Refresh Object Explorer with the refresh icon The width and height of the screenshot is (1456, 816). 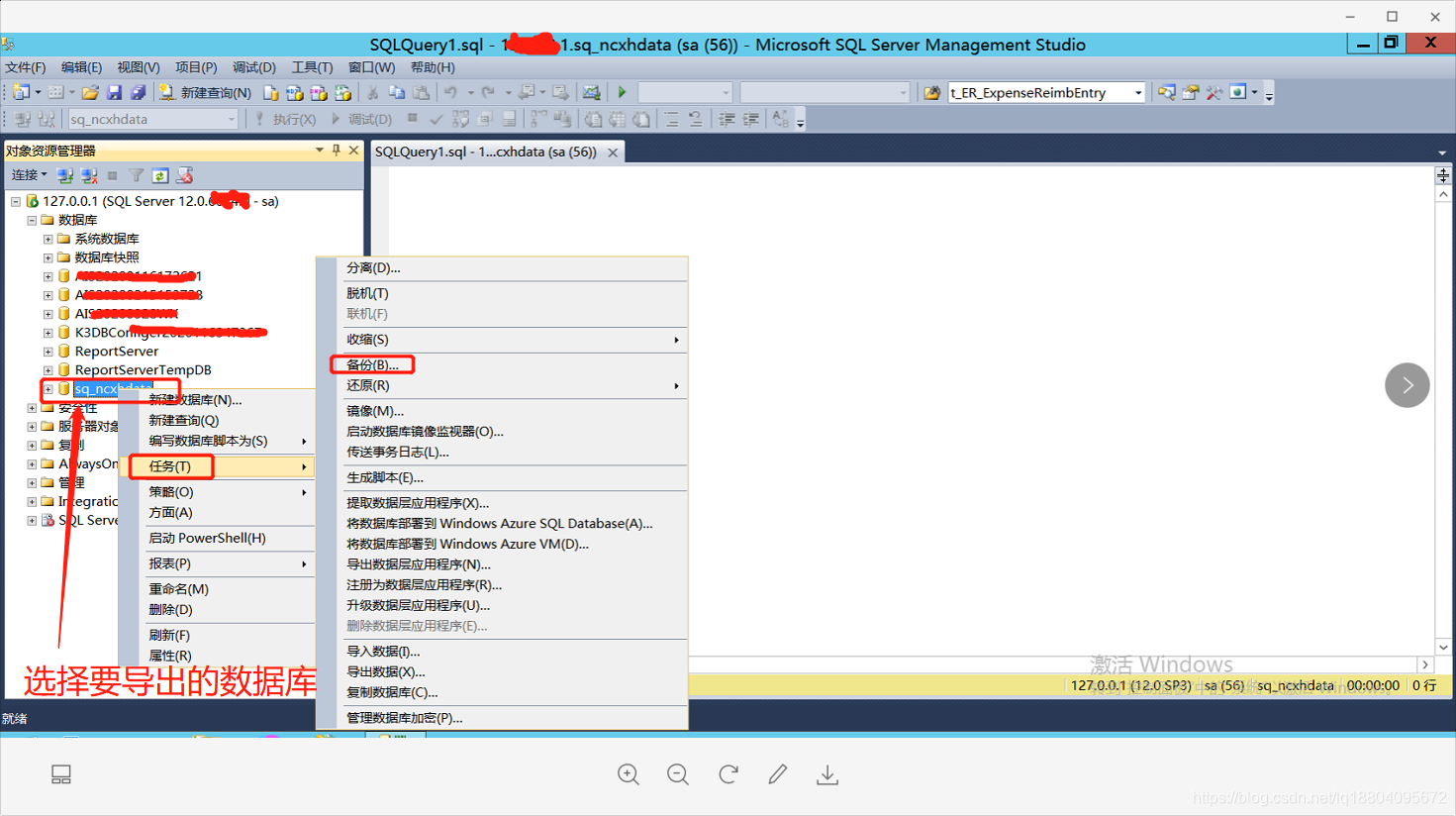point(160,175)
